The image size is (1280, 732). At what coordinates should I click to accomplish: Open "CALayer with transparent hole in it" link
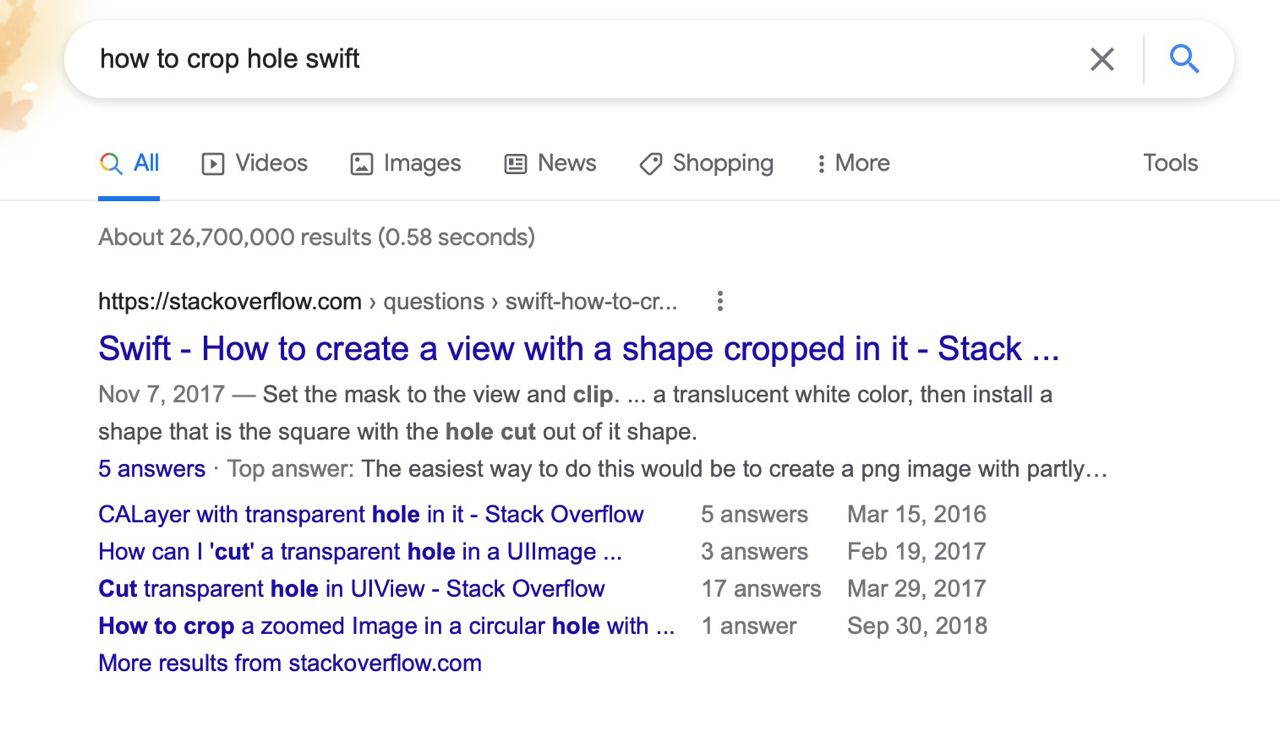[x=370, y=515]
